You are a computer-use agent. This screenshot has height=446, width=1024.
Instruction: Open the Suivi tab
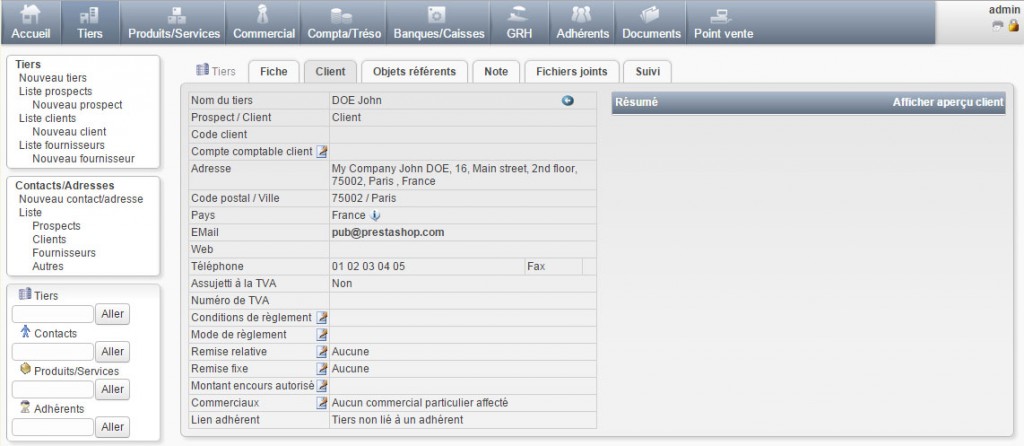pos(647,72)
